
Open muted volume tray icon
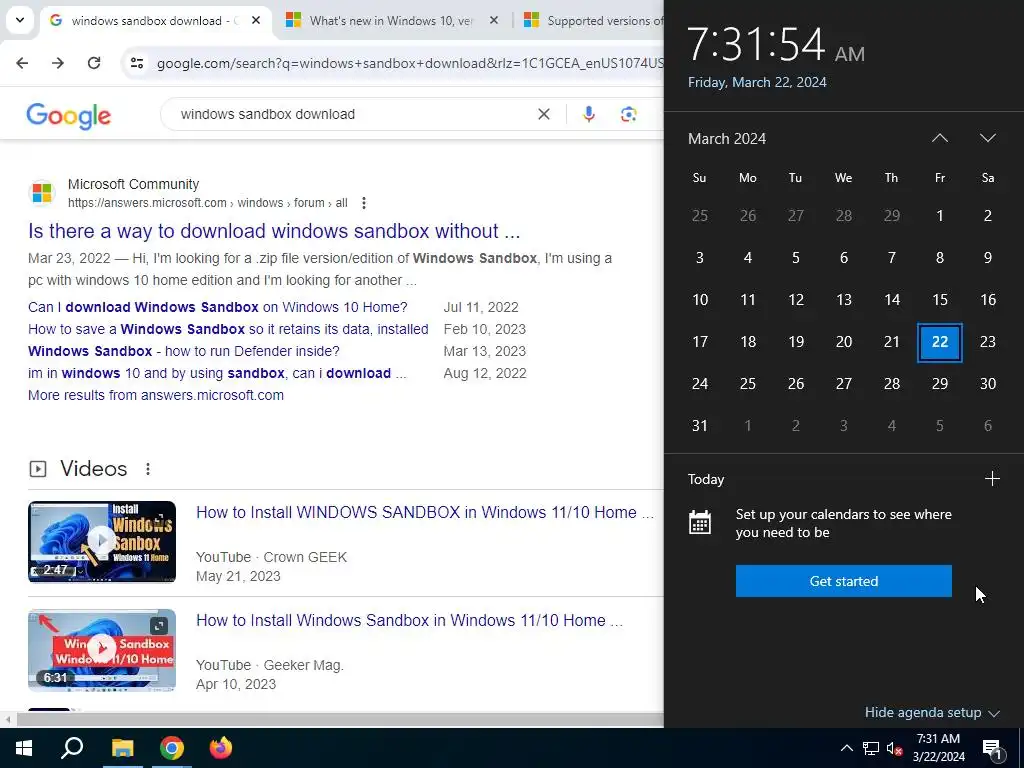(894, 748)
